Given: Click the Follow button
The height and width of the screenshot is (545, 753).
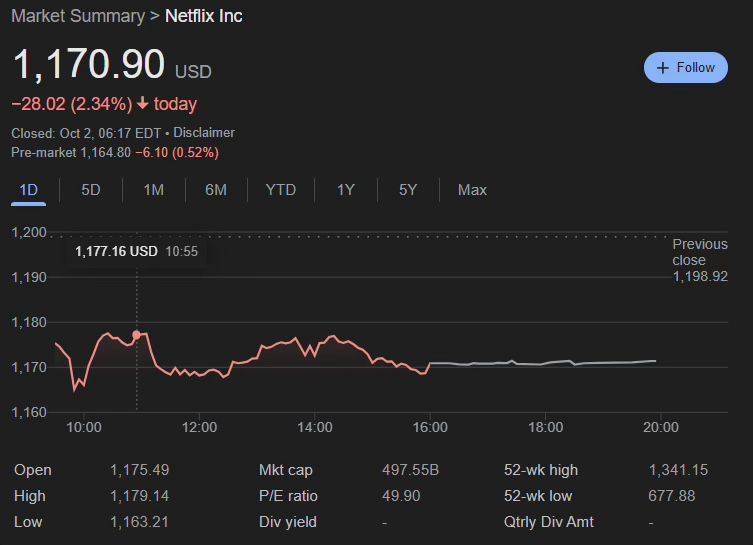Looking at the screenshot, I should (x=686, y=68).
